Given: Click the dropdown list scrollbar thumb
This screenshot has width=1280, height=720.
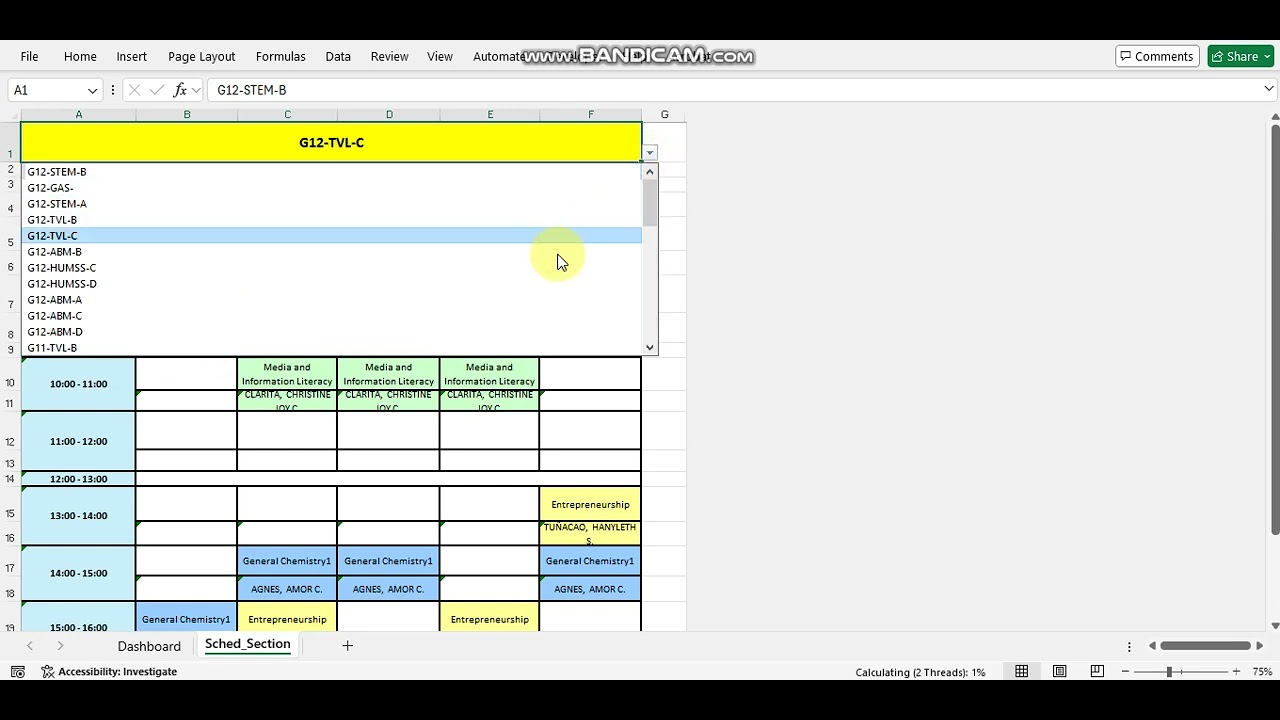Looking at the screenshot, I should 650,203.
